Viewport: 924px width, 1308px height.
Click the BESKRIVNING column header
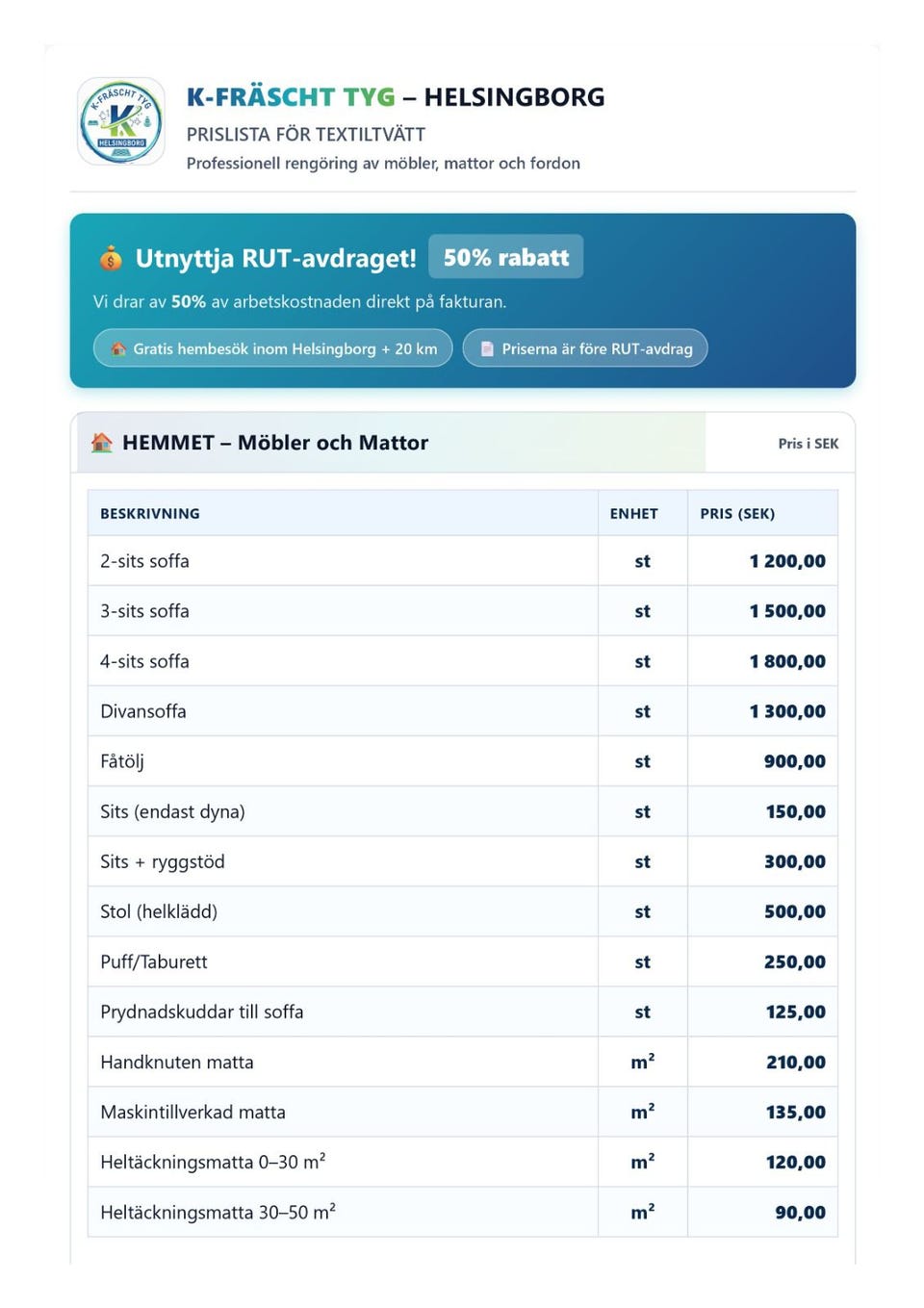click(x=150, y=514)
